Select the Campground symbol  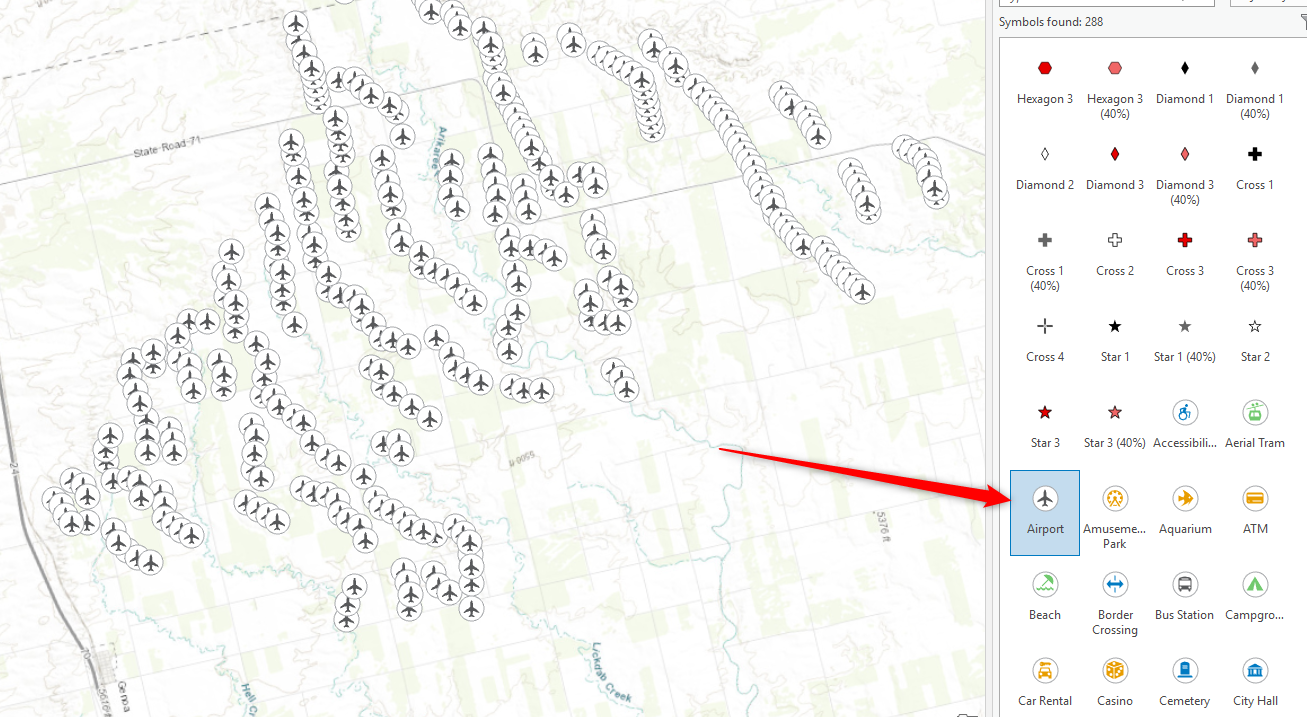click(1255, 598)
